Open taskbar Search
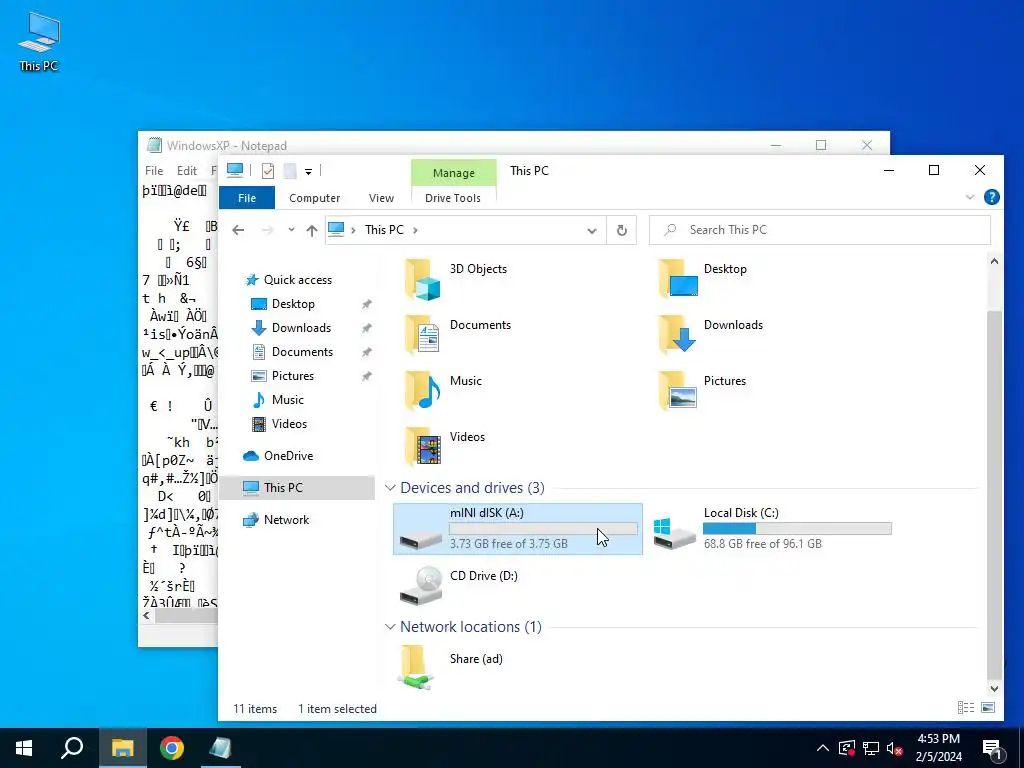Screen dimensions: 1024x768 point(72,748)
